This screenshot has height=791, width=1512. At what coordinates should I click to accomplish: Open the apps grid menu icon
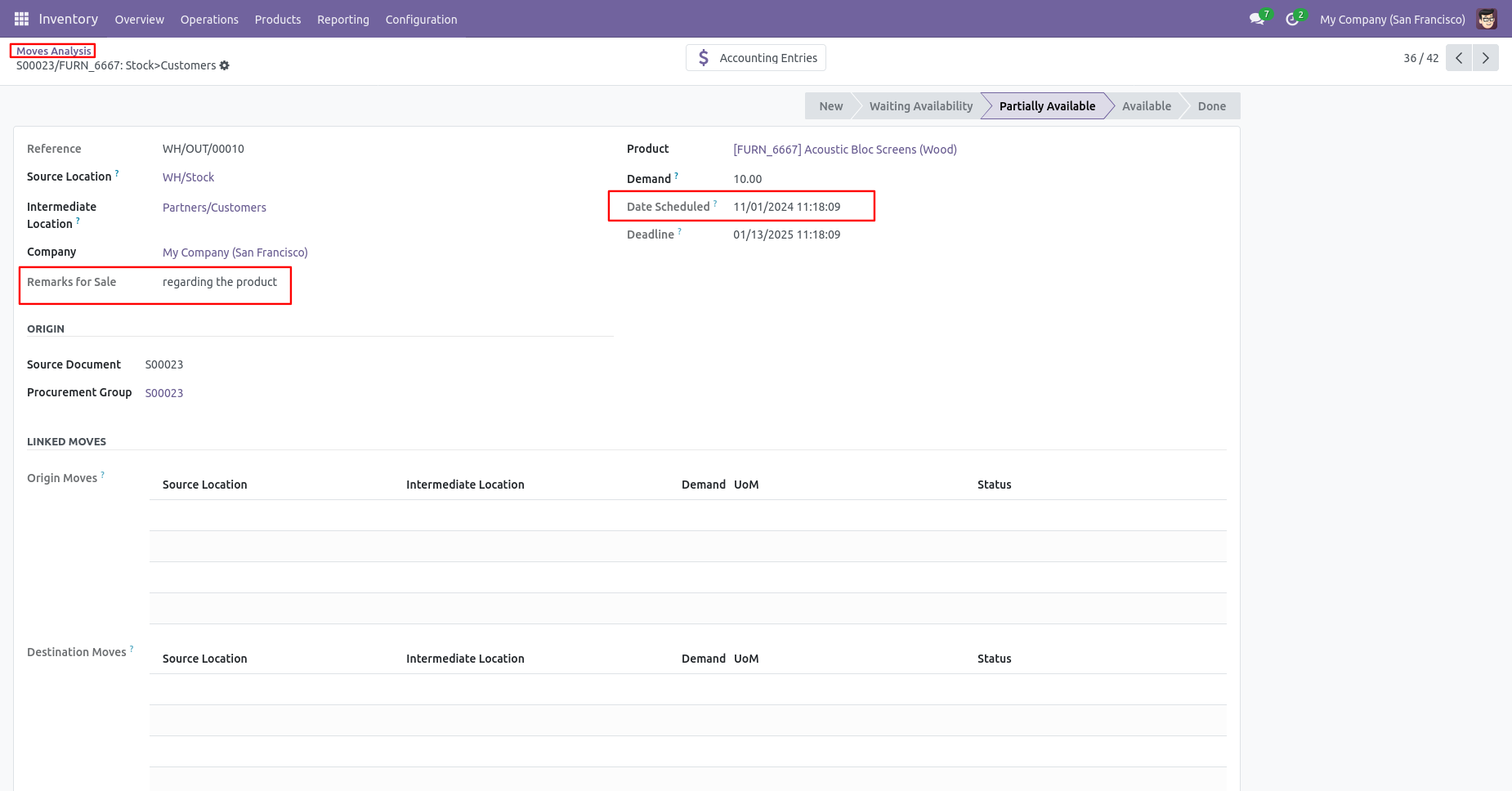pyautogui.click(x=21, y=19)
